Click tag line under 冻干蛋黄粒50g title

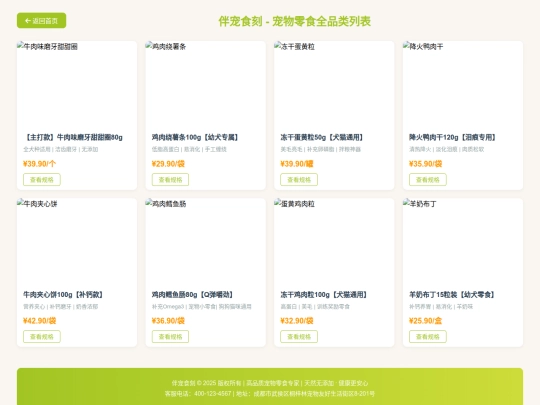[x=321, y=149]
